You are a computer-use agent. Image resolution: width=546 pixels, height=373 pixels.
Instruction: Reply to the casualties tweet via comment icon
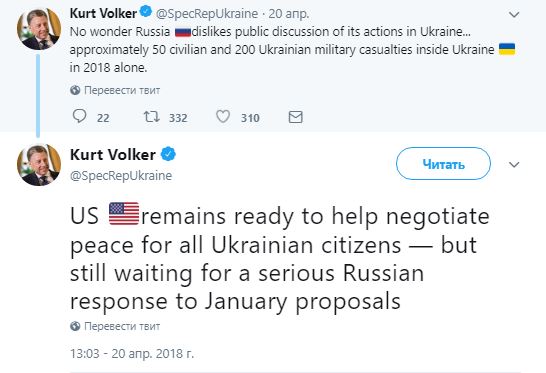(79, 116)
